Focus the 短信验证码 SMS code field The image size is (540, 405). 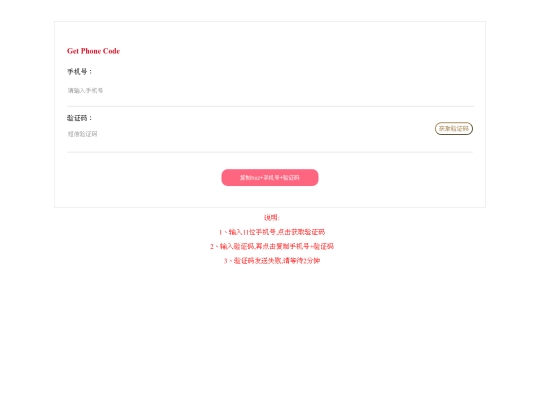[x=248, y=134]
